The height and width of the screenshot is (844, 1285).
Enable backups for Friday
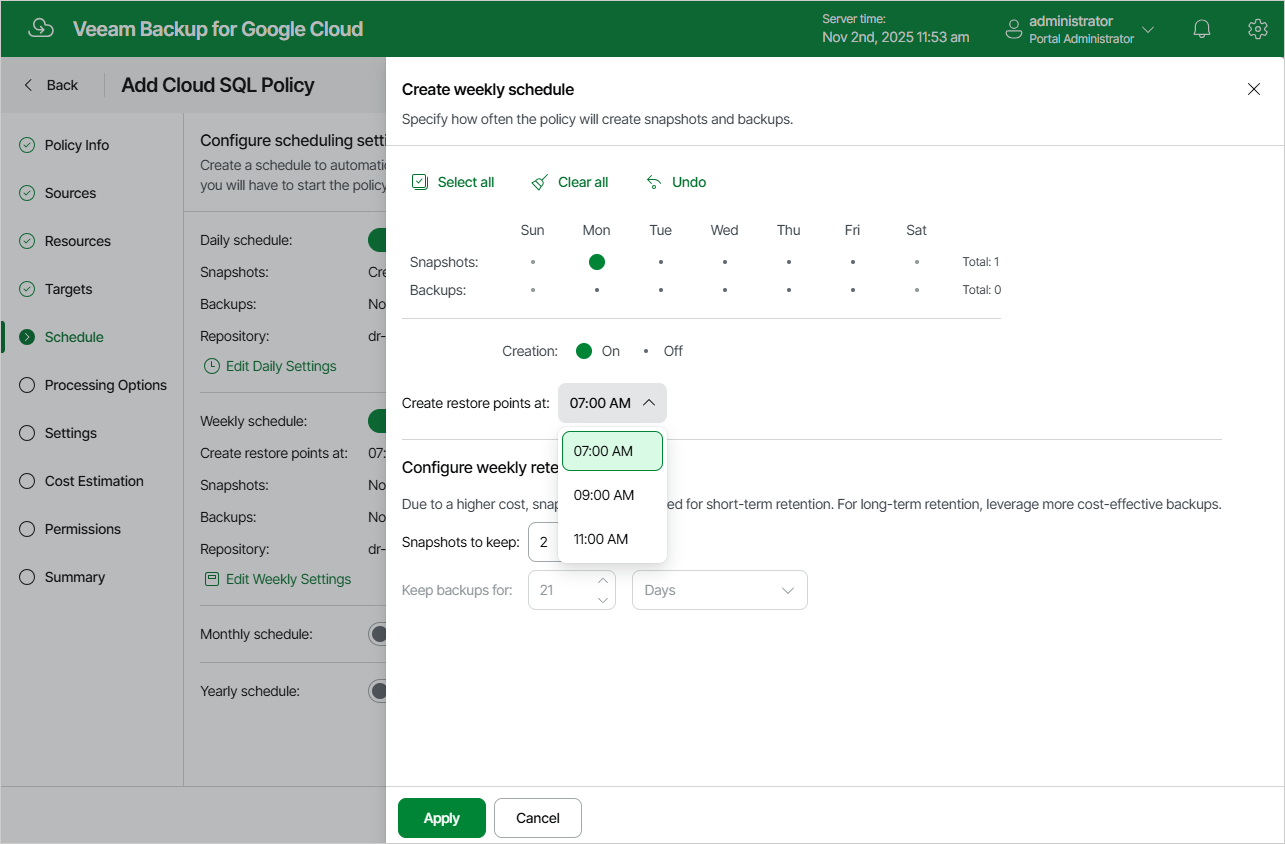pyautogui.click(x=853, y=290)
